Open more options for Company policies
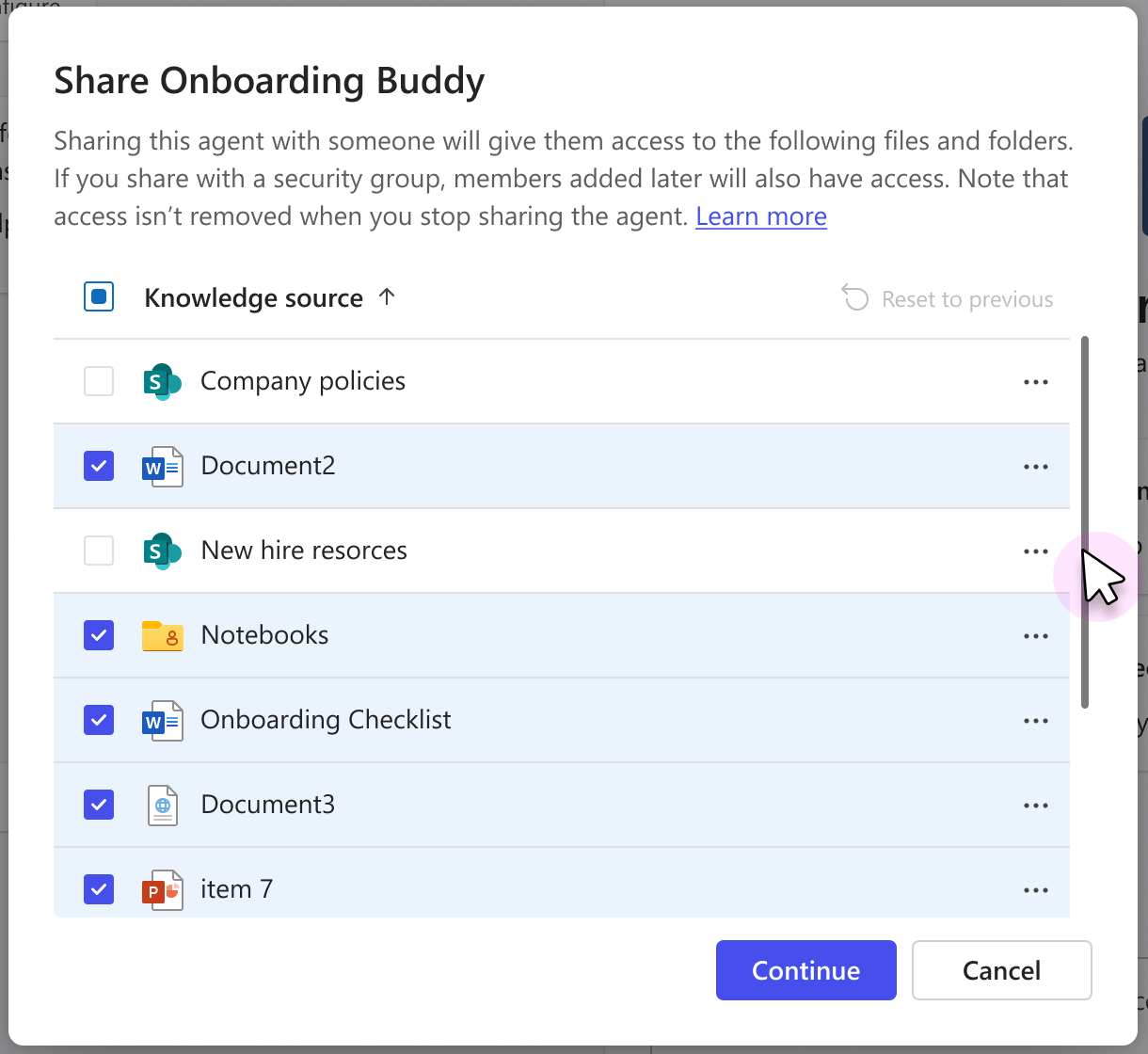 click(x=1035, y=382)
